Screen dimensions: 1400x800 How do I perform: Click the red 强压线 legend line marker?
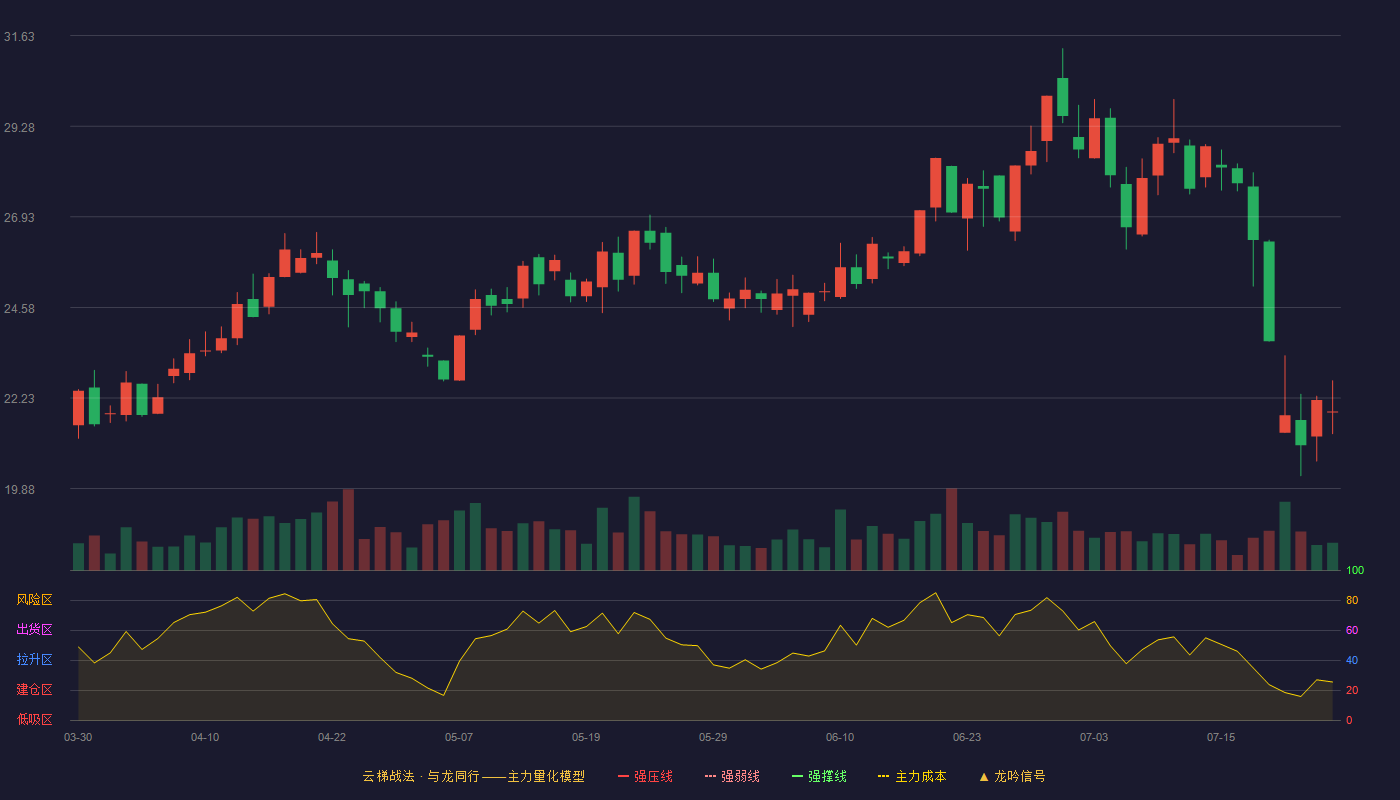[624, 776]
